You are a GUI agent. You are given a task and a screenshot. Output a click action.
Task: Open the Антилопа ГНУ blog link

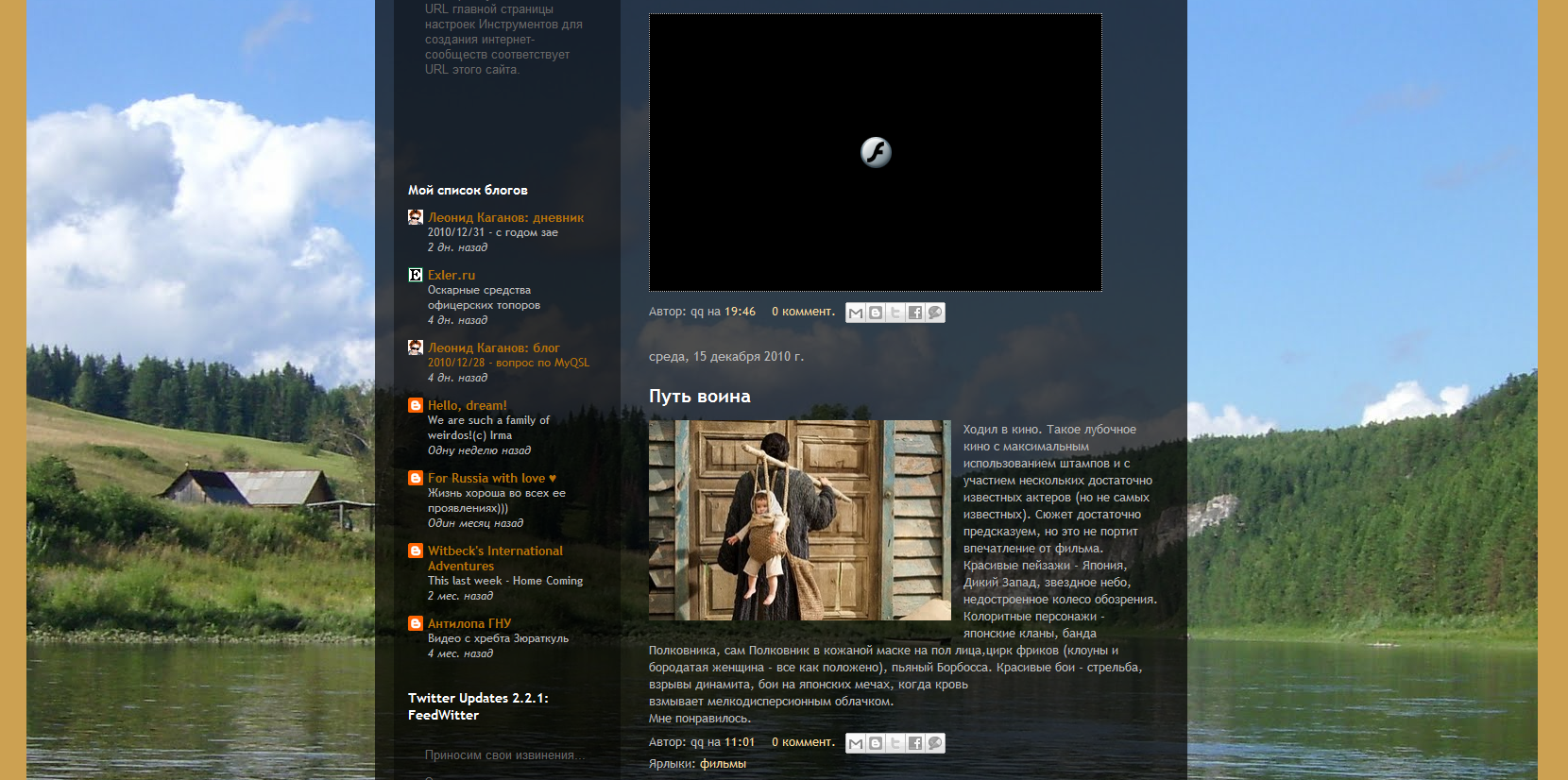click(x=469, y=623)
